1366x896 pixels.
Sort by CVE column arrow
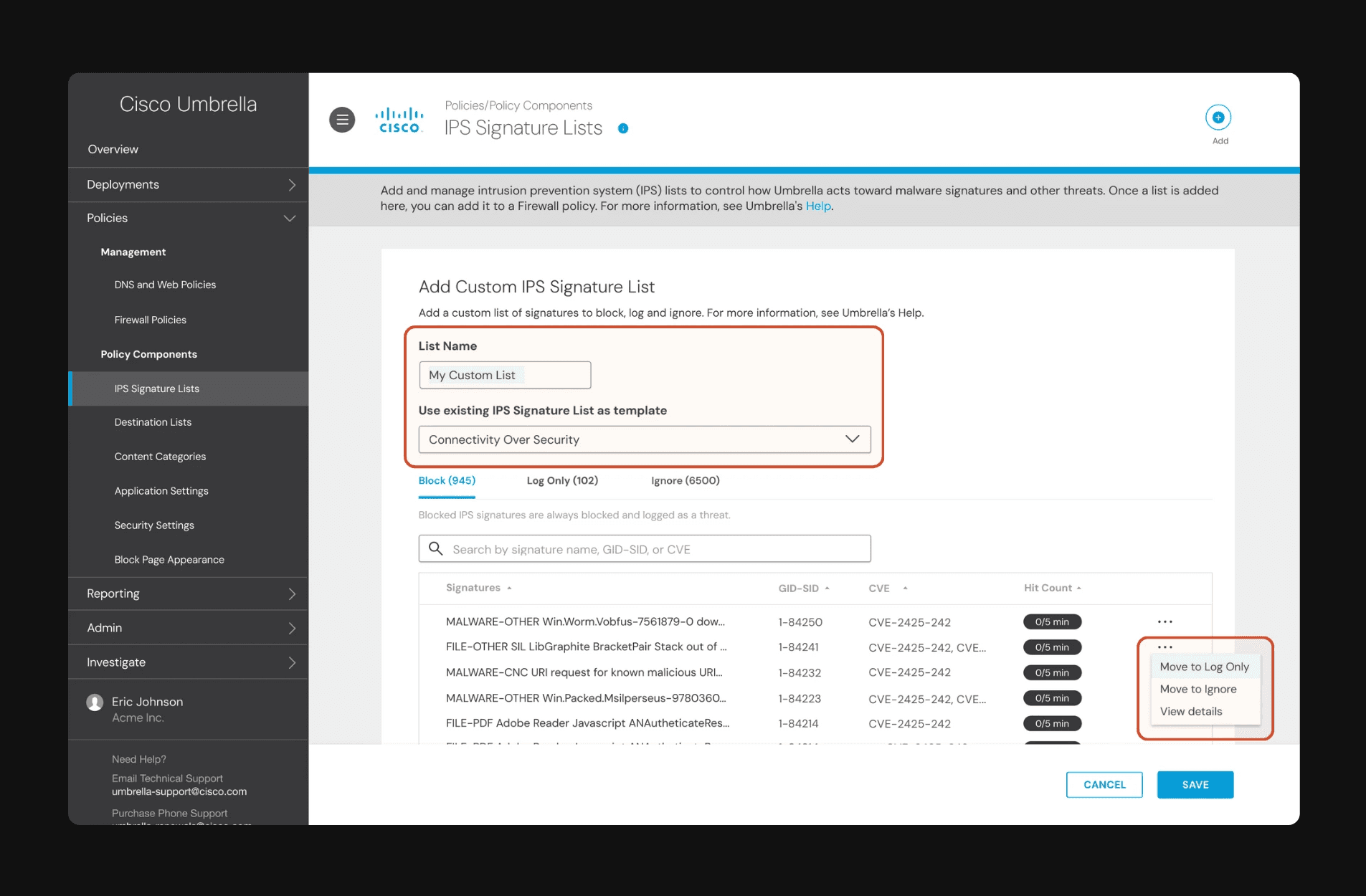[x=906, y=588]
